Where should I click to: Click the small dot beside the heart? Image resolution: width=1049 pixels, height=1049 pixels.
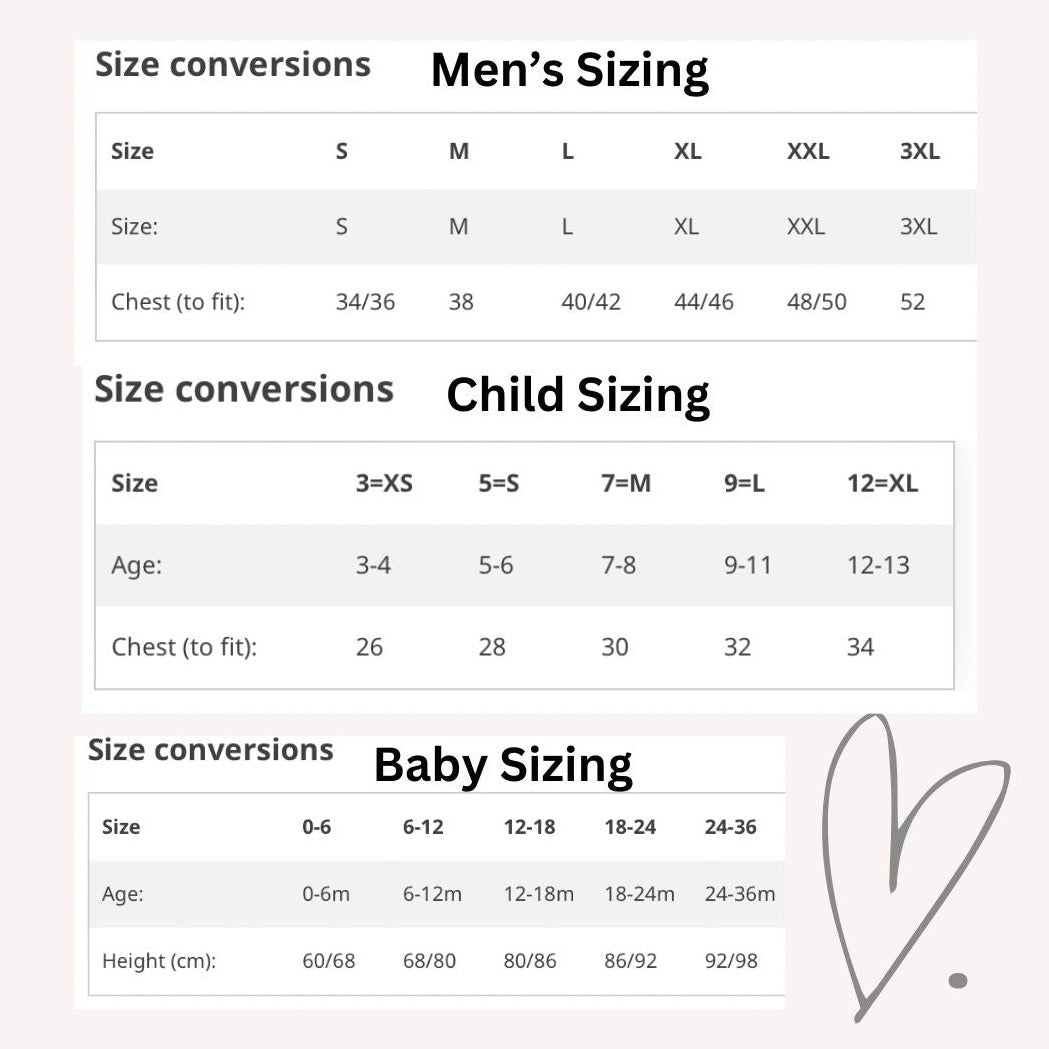pyautogui.click(x=958, y=980)
